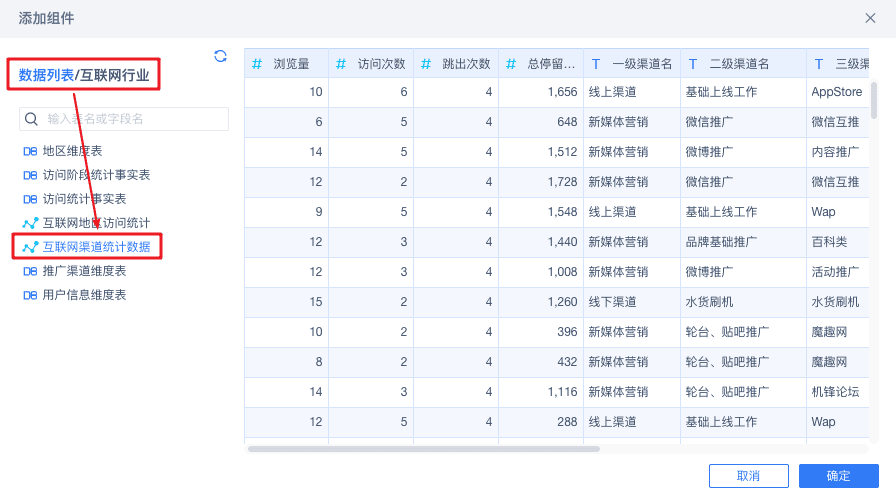896x495 pixels.
Task: Click the 访问次数 column header
Action: coord(381,64)
